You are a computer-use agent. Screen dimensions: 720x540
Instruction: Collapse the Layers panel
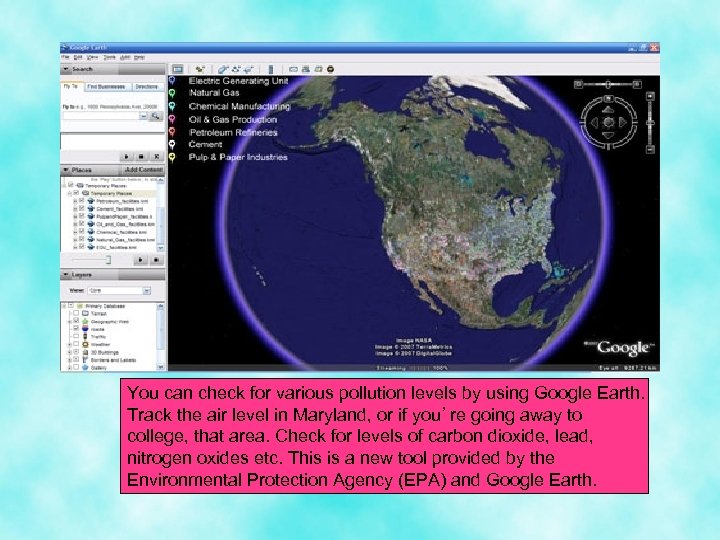point(66,275)
